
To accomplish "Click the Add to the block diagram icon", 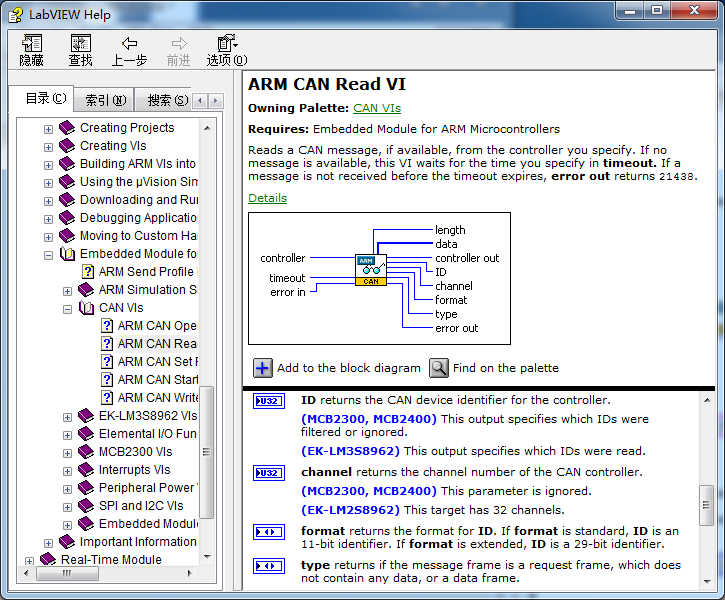I will point(262,368).
